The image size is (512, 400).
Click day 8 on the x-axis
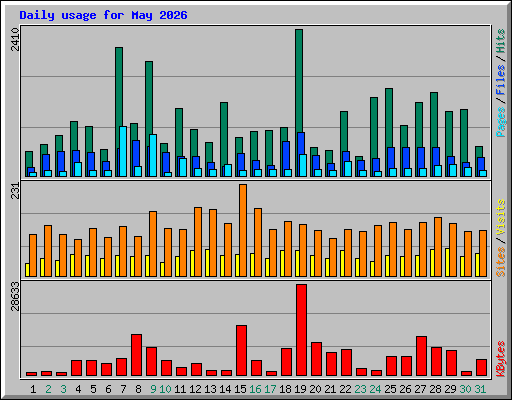[138, 389]
